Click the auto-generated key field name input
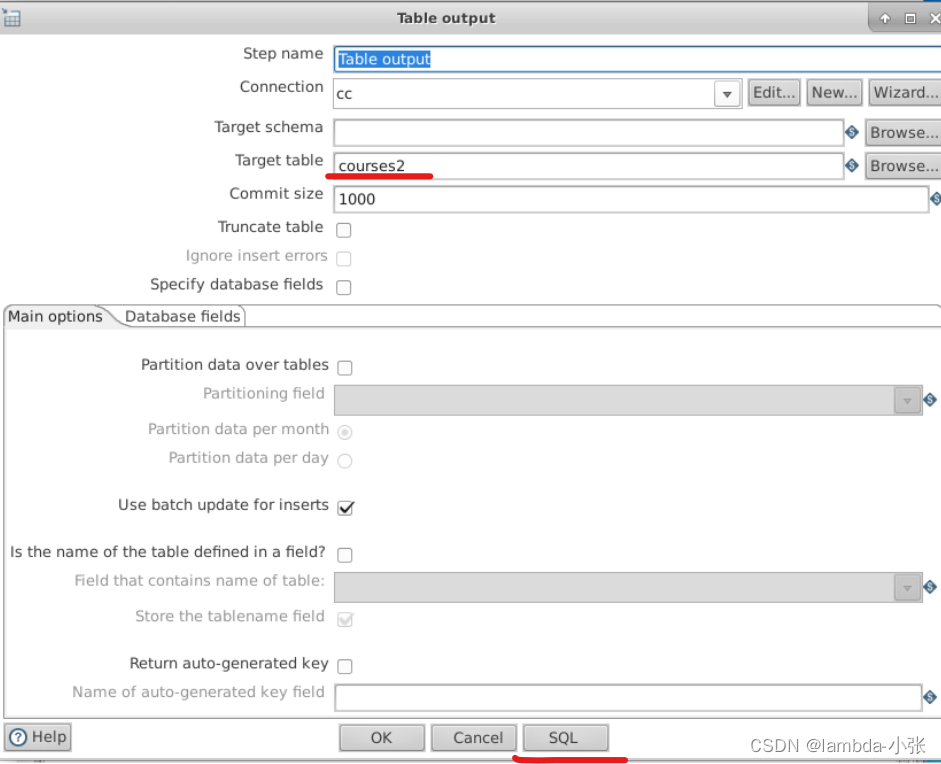941x764 pixels. point(628,697)
